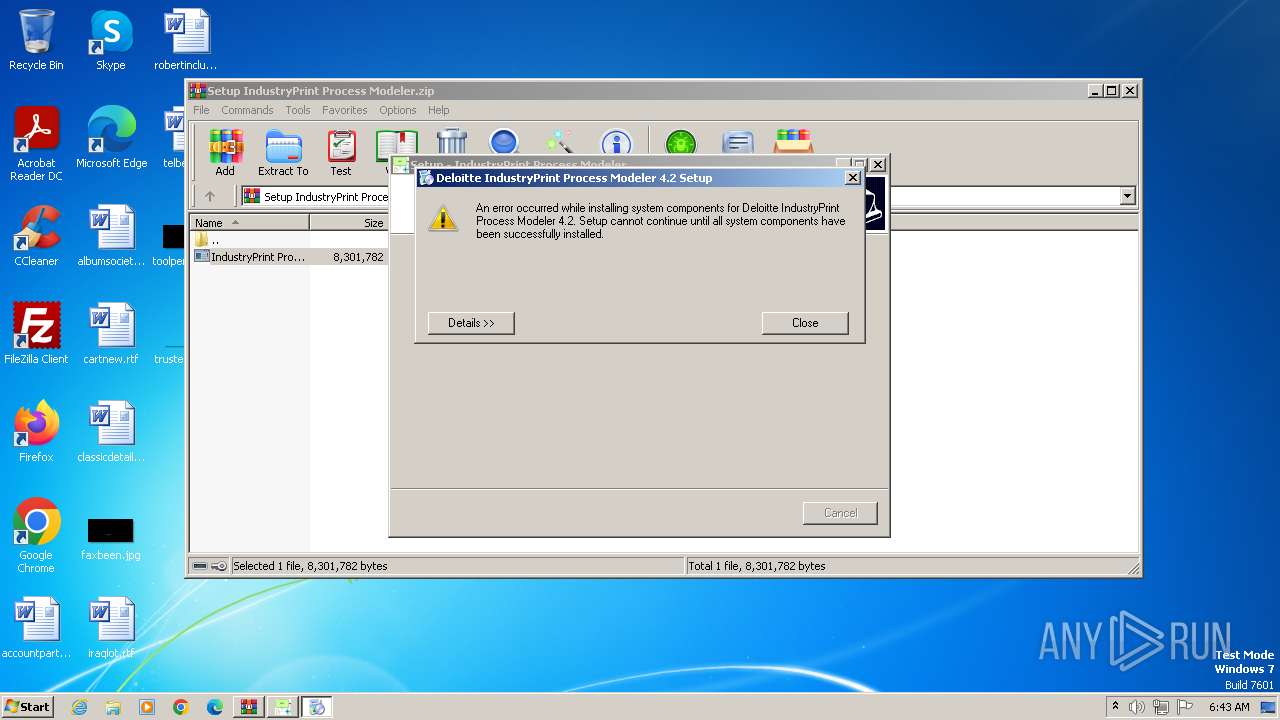
Task: Open Skype desktop shortcut
Action: [110, 40]
